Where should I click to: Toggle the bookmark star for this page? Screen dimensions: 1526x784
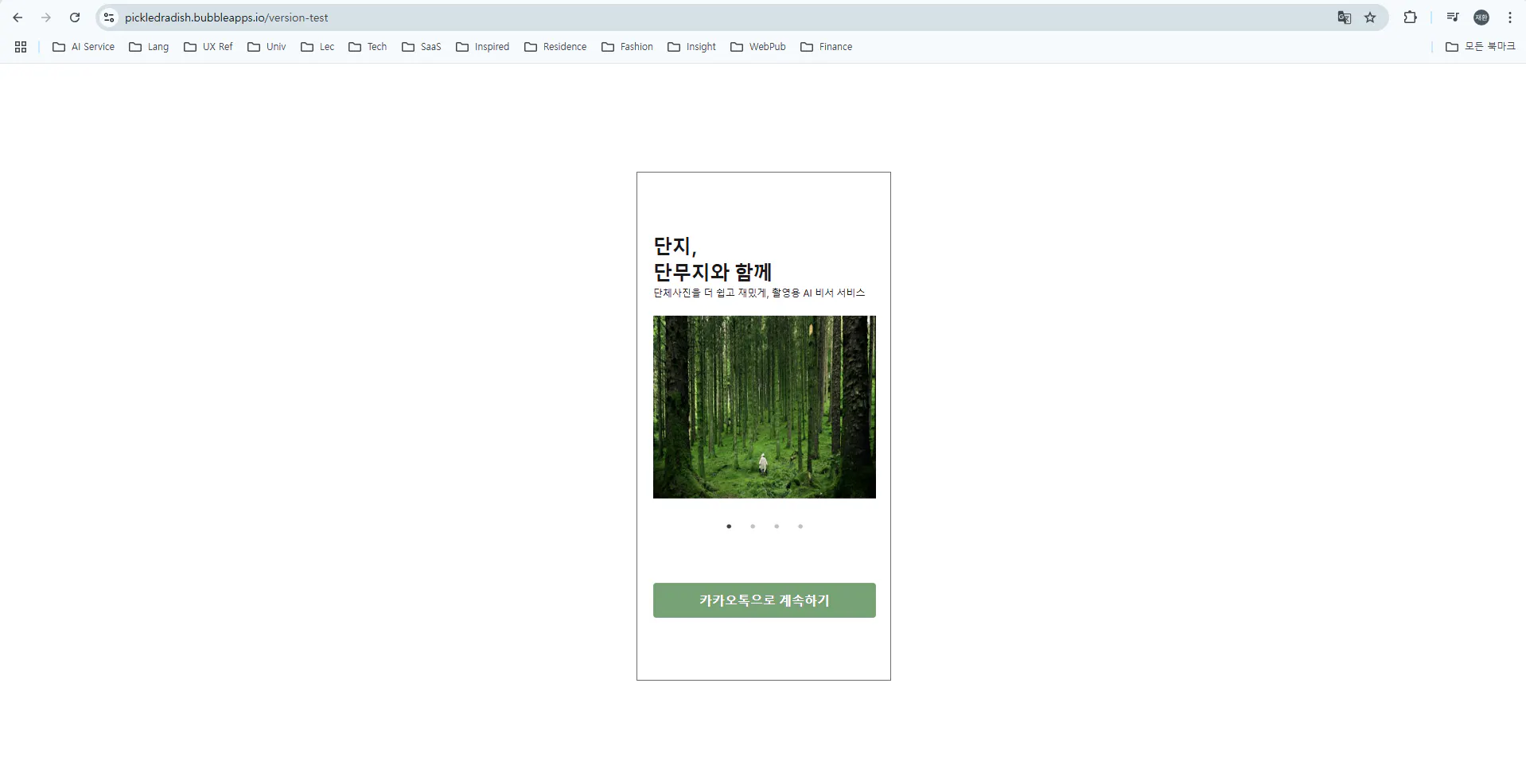[x=1370, y=17]
